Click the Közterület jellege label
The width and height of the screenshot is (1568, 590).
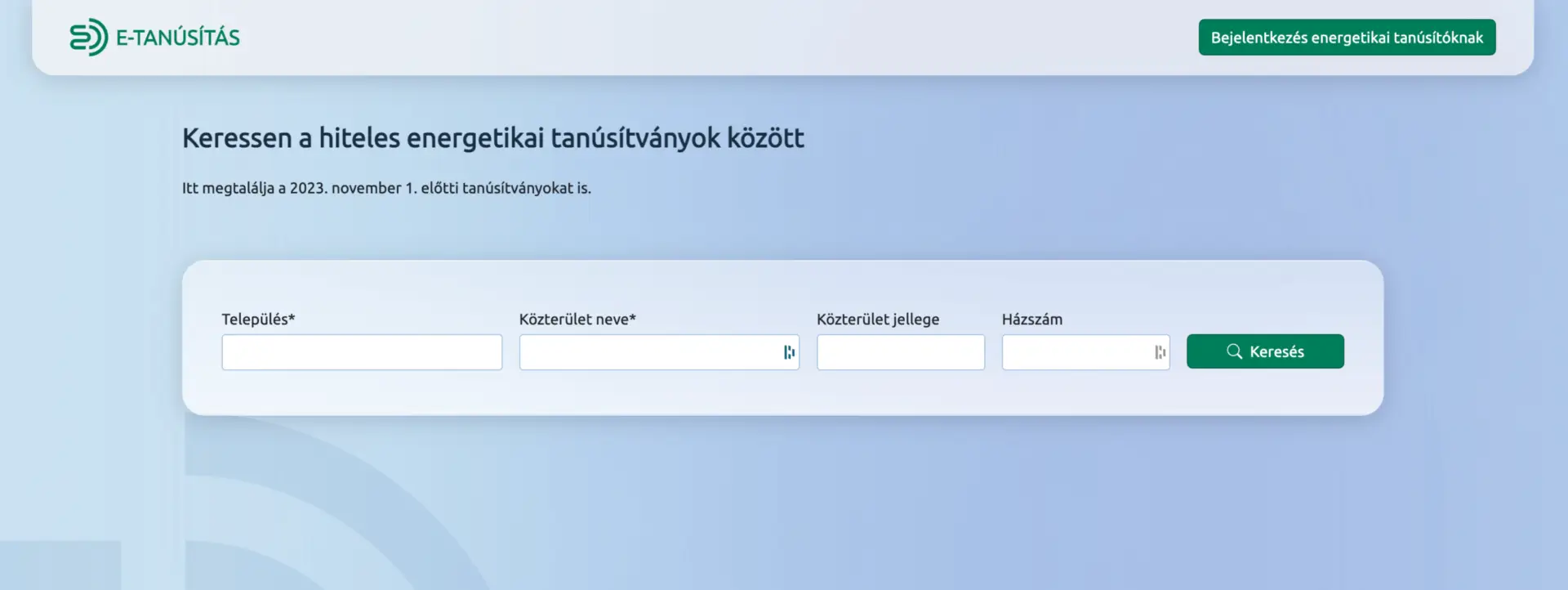coord(878,320)
